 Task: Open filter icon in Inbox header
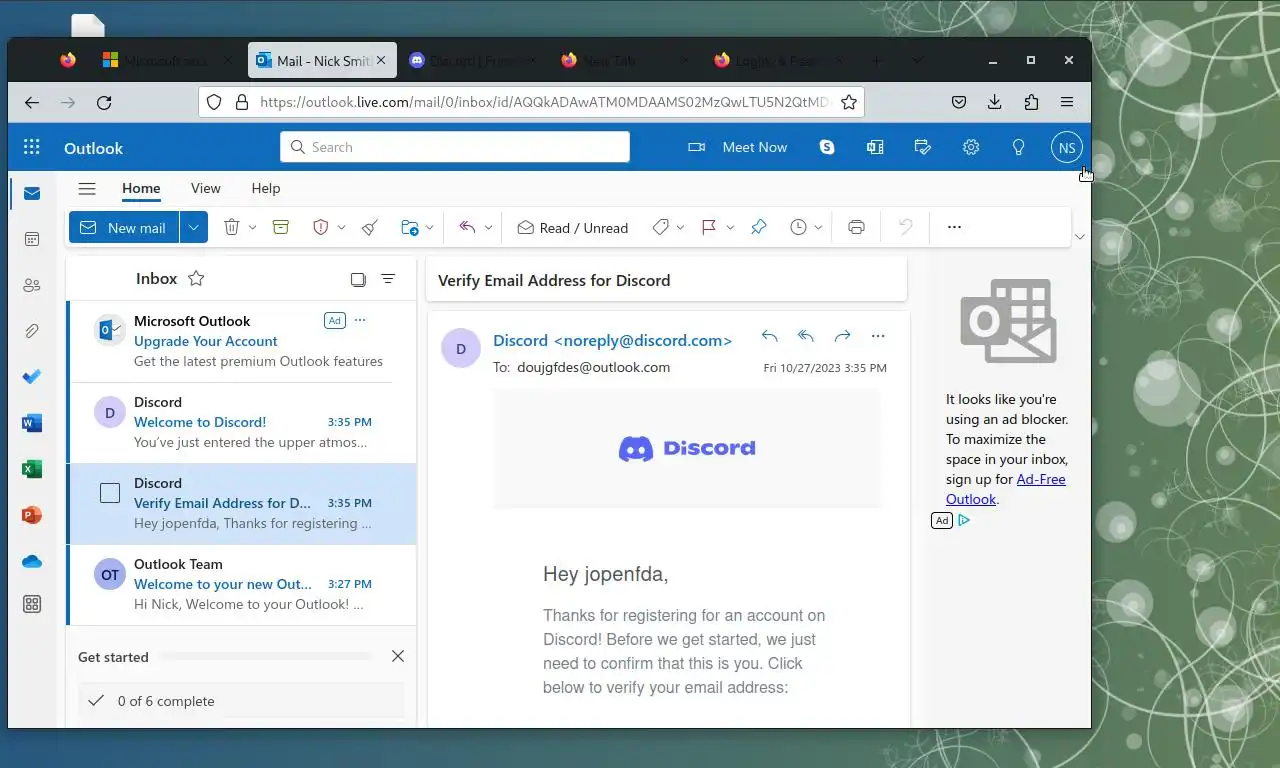click(388, 279)
